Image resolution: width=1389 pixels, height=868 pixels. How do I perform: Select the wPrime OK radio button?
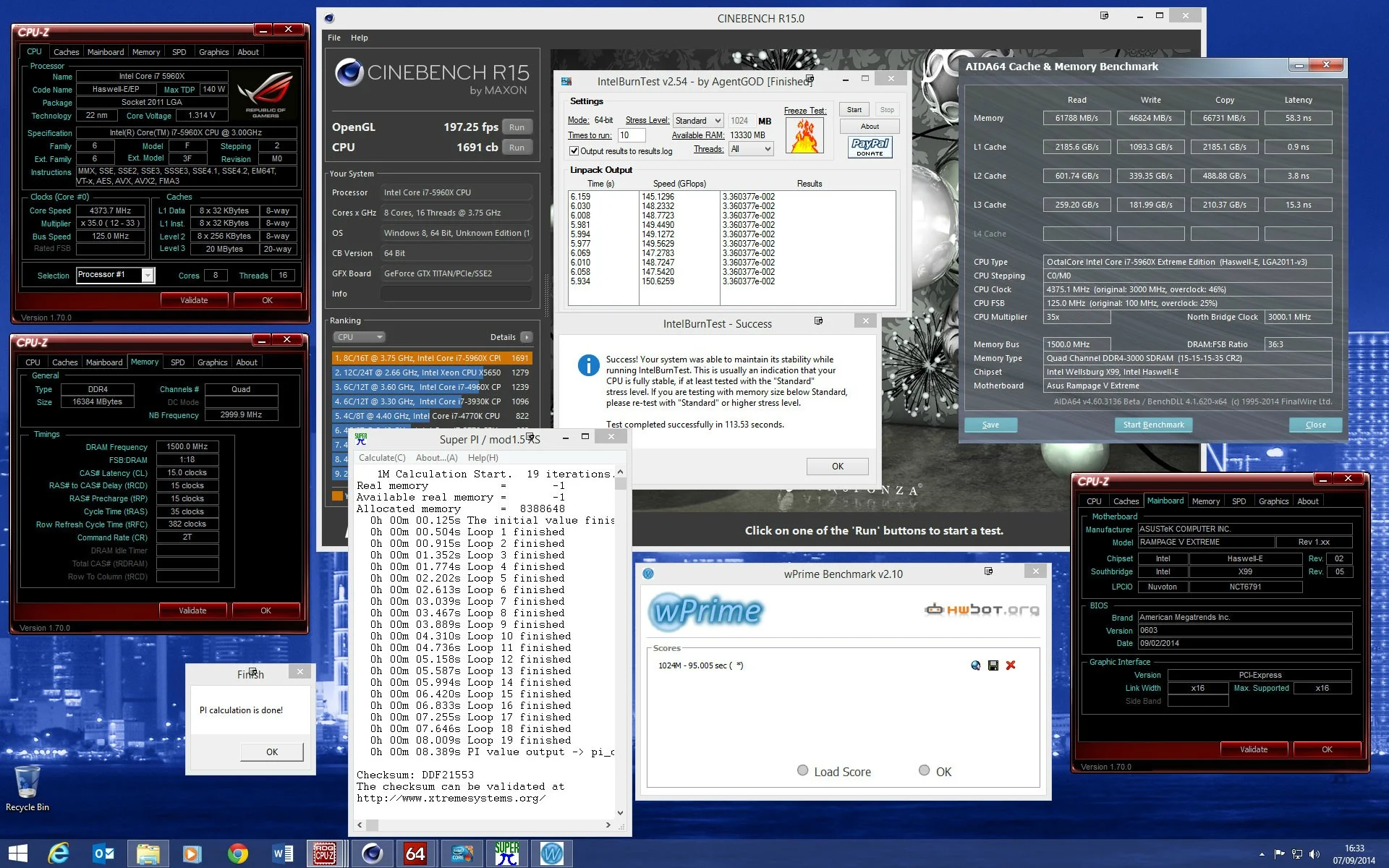[x=924, y=770]
